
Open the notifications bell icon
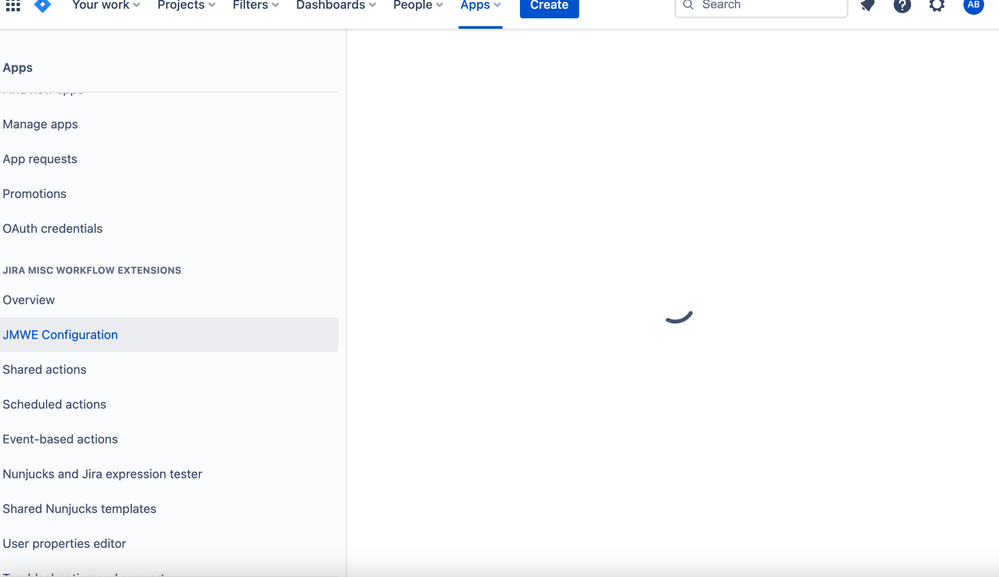(867, 6)
